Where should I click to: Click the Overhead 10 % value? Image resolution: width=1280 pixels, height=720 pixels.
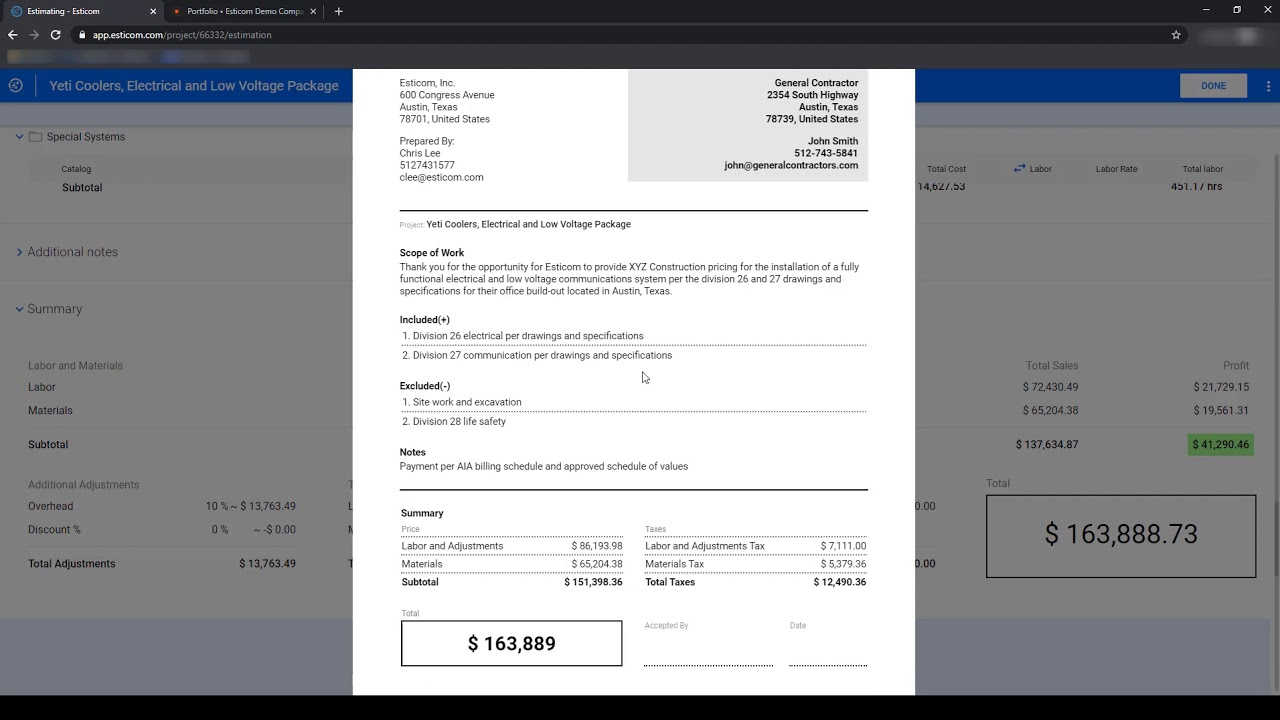point(217,506)
